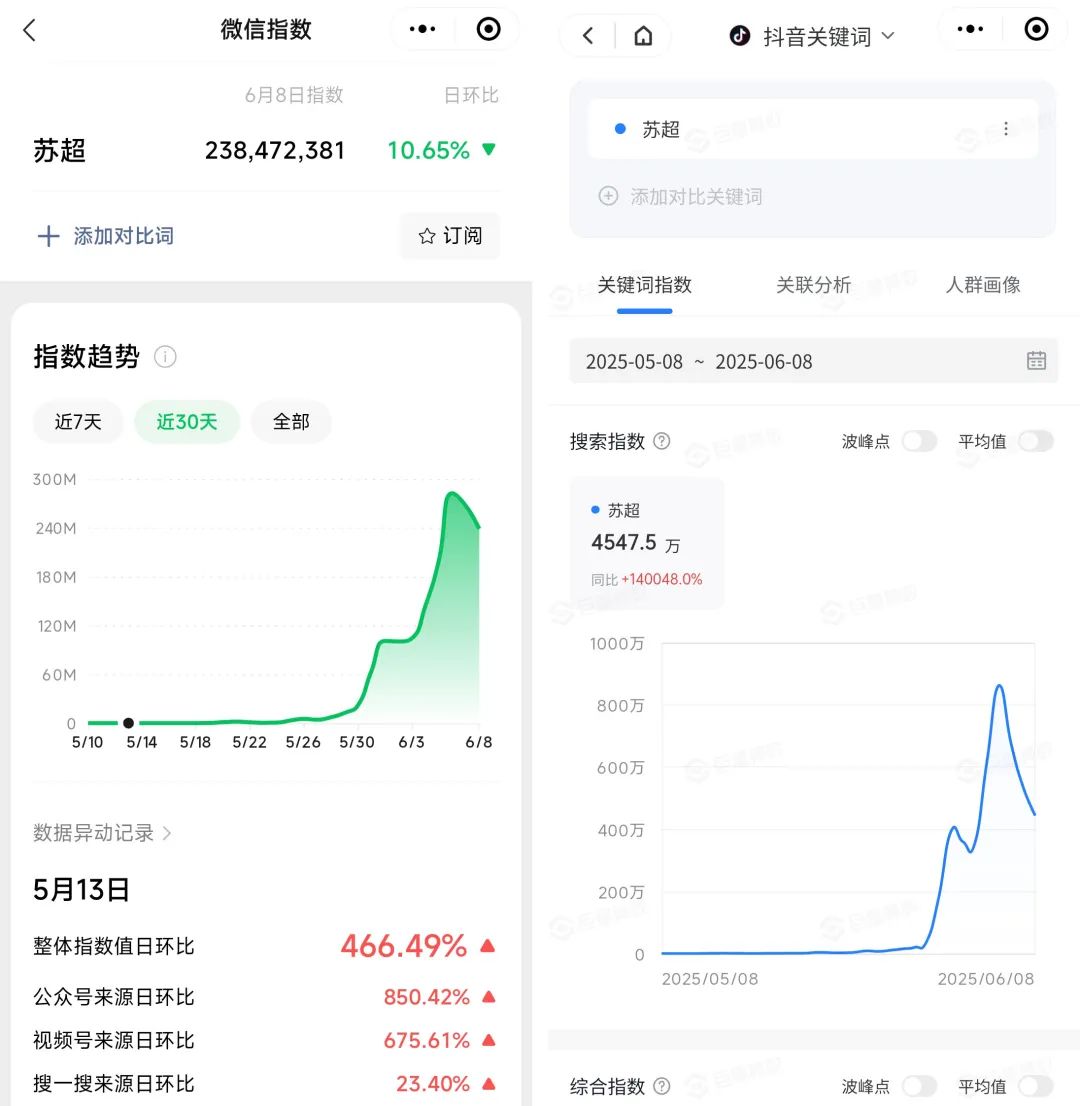Click 添加对比词 link

(123, 236)
